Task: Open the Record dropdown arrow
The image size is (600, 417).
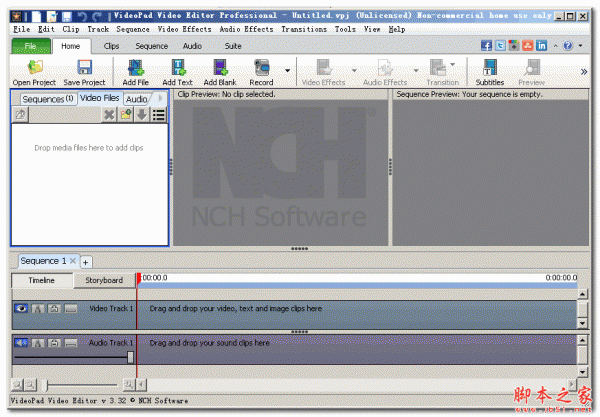Action: coord(287,70)
